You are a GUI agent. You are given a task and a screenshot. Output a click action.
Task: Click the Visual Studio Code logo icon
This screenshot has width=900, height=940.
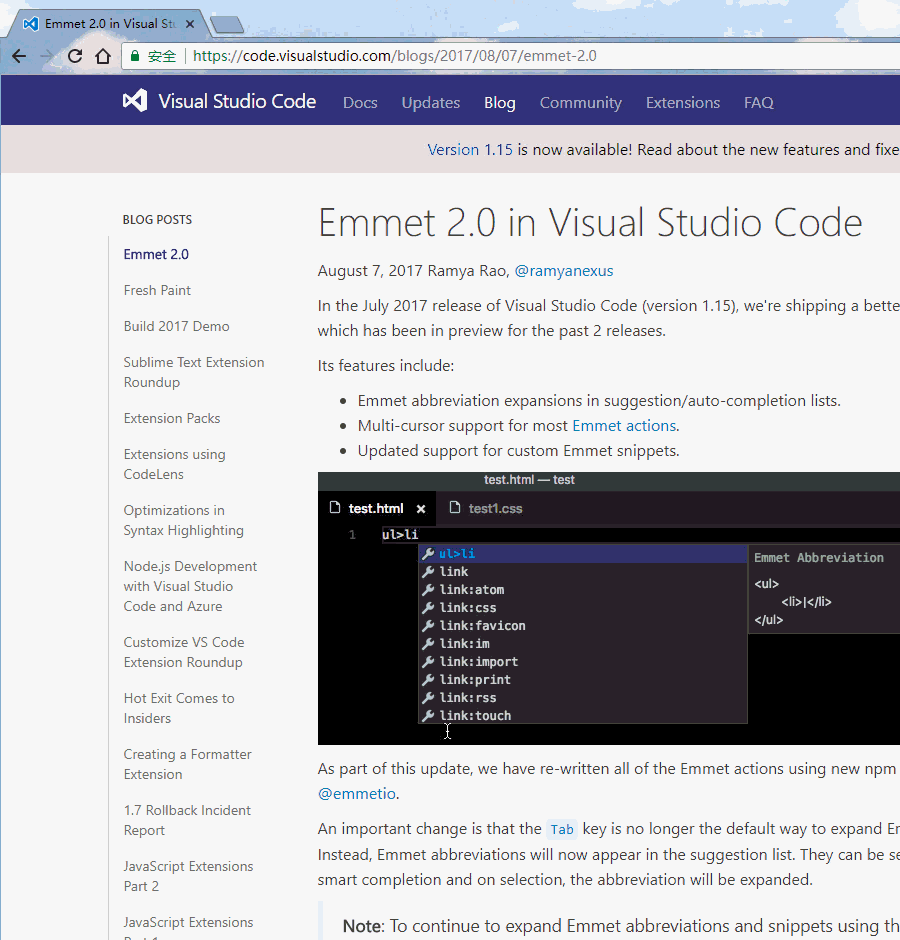coord(135,101)
